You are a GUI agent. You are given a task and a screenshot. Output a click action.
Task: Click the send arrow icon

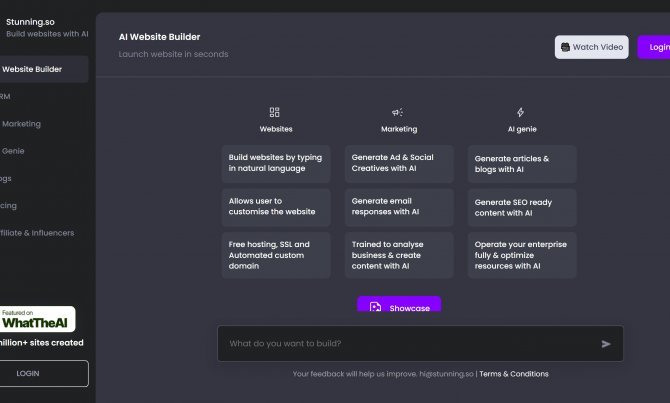[606, 344]
